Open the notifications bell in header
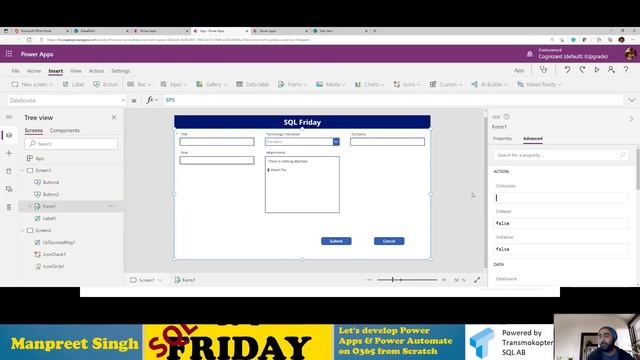 [x=530, y=54]
